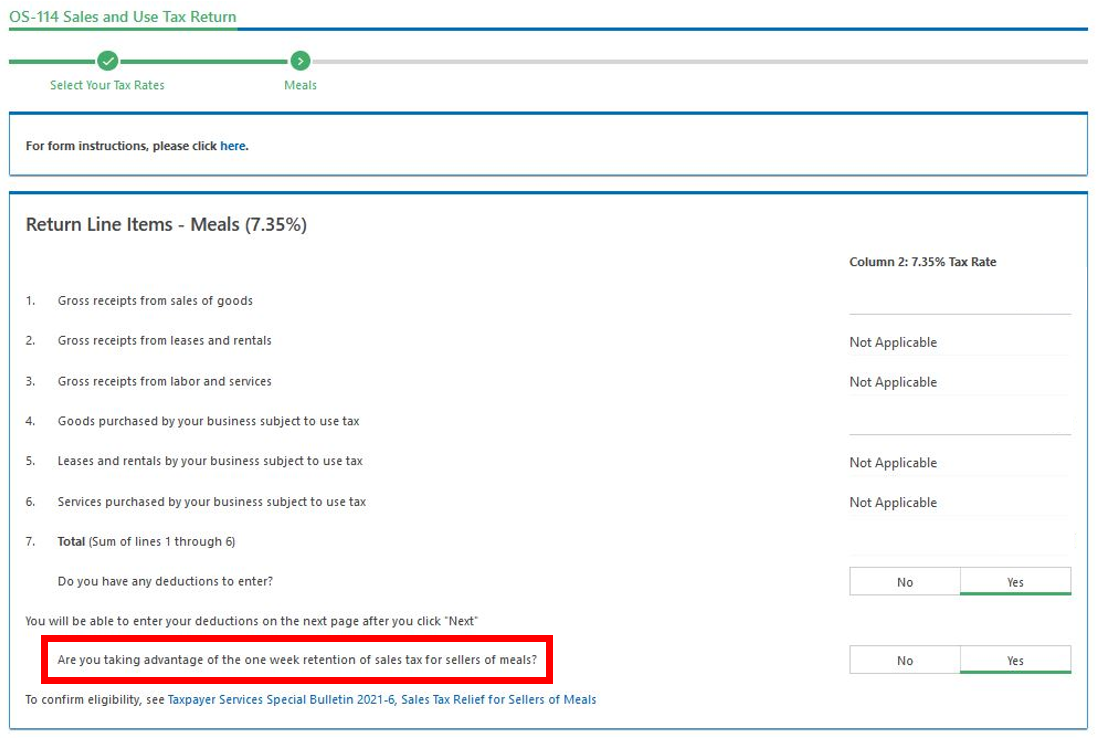This screenshot has width=1096, height=738.
Task: Choose No for deductions to enter
Action: (904, 582)
